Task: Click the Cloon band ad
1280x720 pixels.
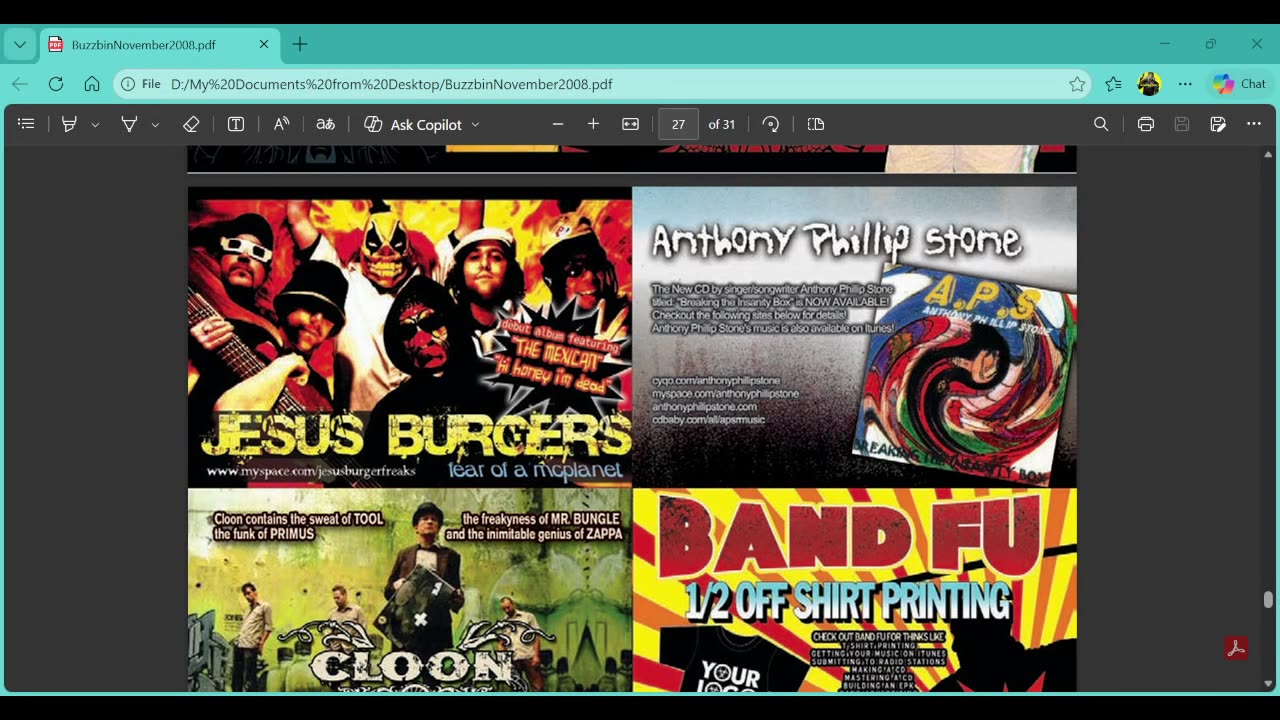Action: coord(410,590)
